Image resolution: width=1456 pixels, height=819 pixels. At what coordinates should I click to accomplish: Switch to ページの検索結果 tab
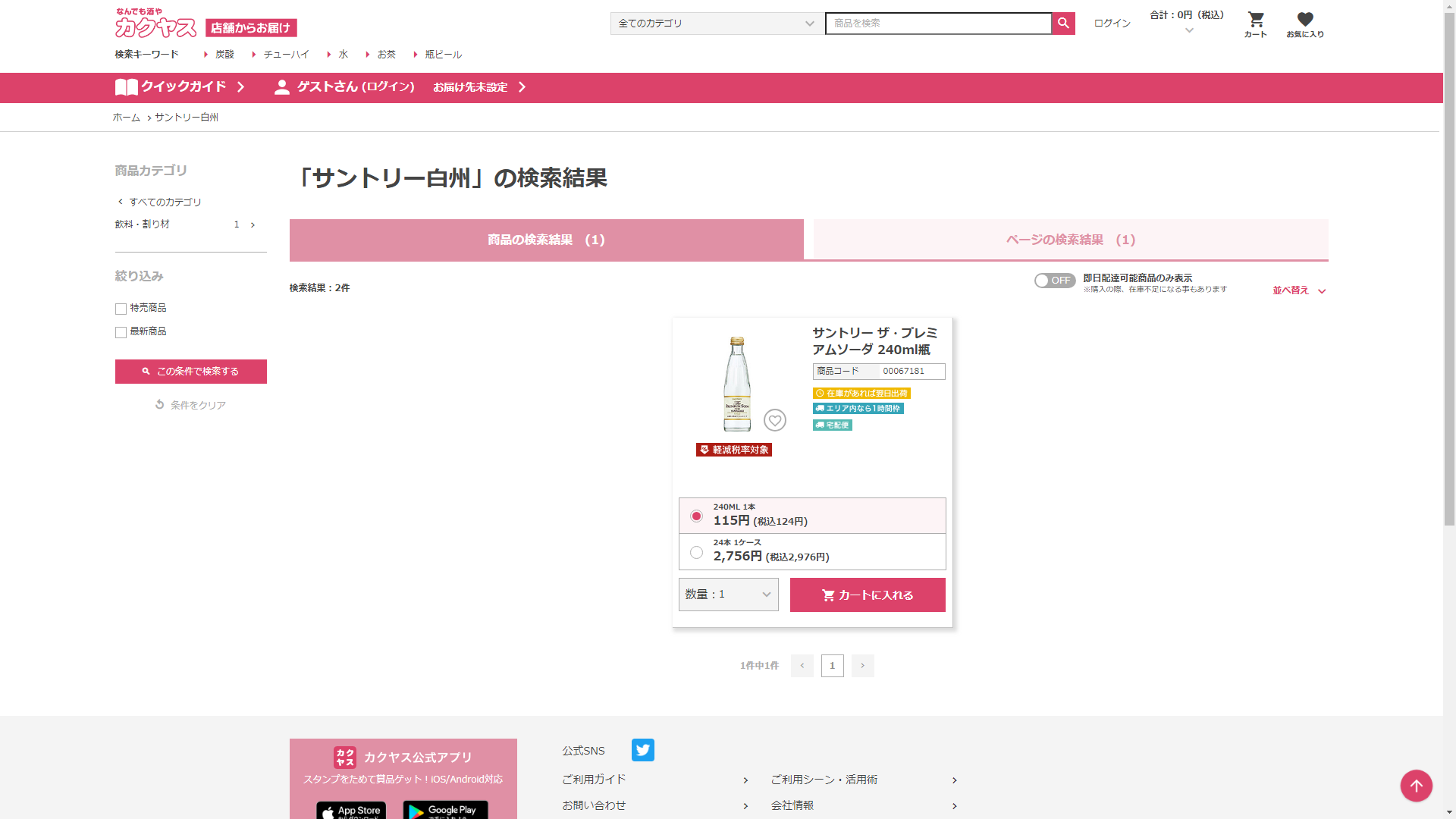1070,240
